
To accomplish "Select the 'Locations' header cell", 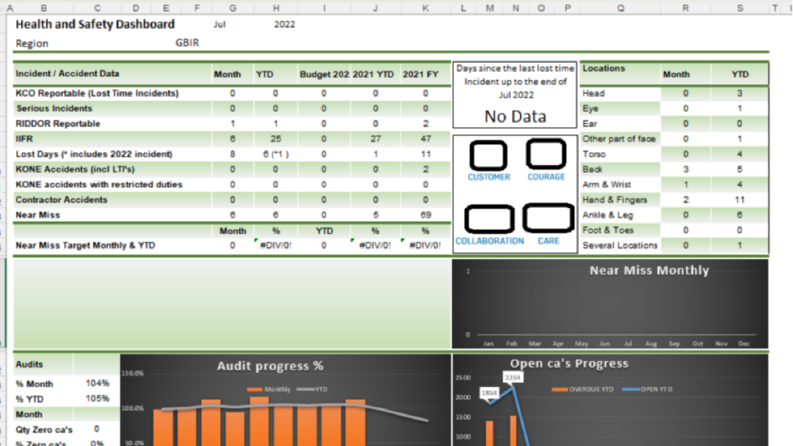I will (604, 68).
